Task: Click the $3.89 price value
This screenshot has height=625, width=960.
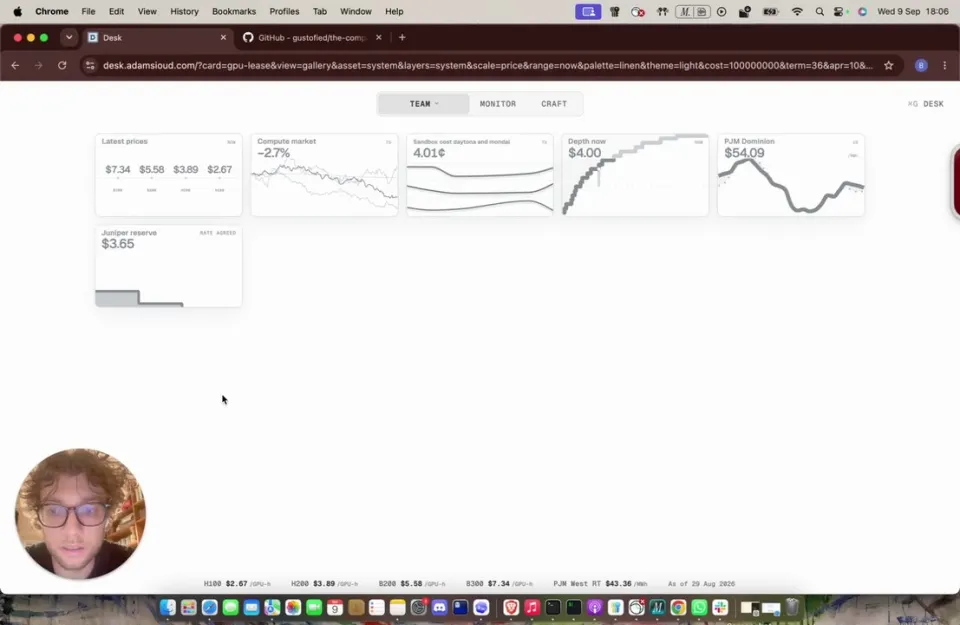Action: [x=186, y=170]
